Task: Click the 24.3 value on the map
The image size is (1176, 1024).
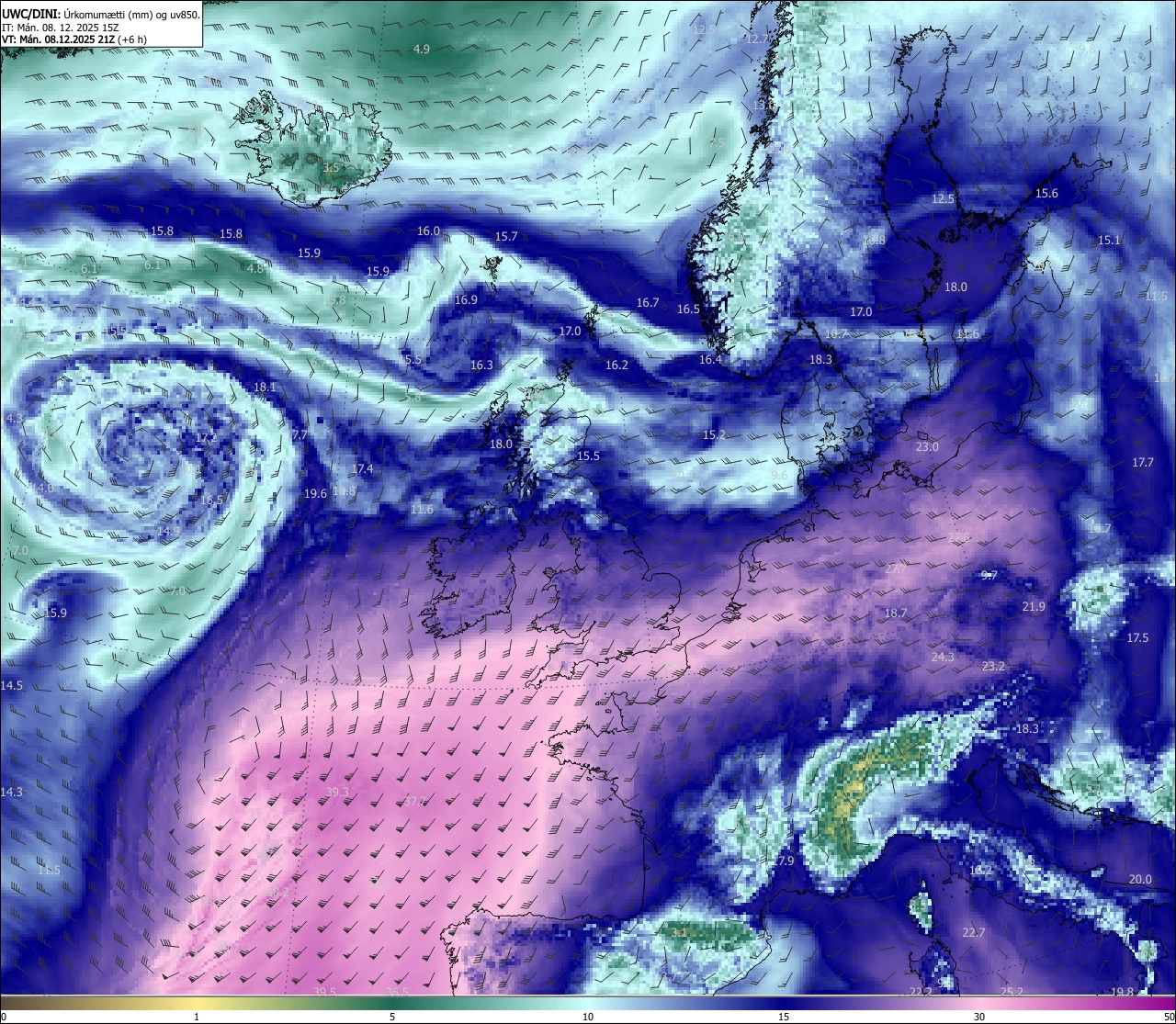Action: coord(943,658)
